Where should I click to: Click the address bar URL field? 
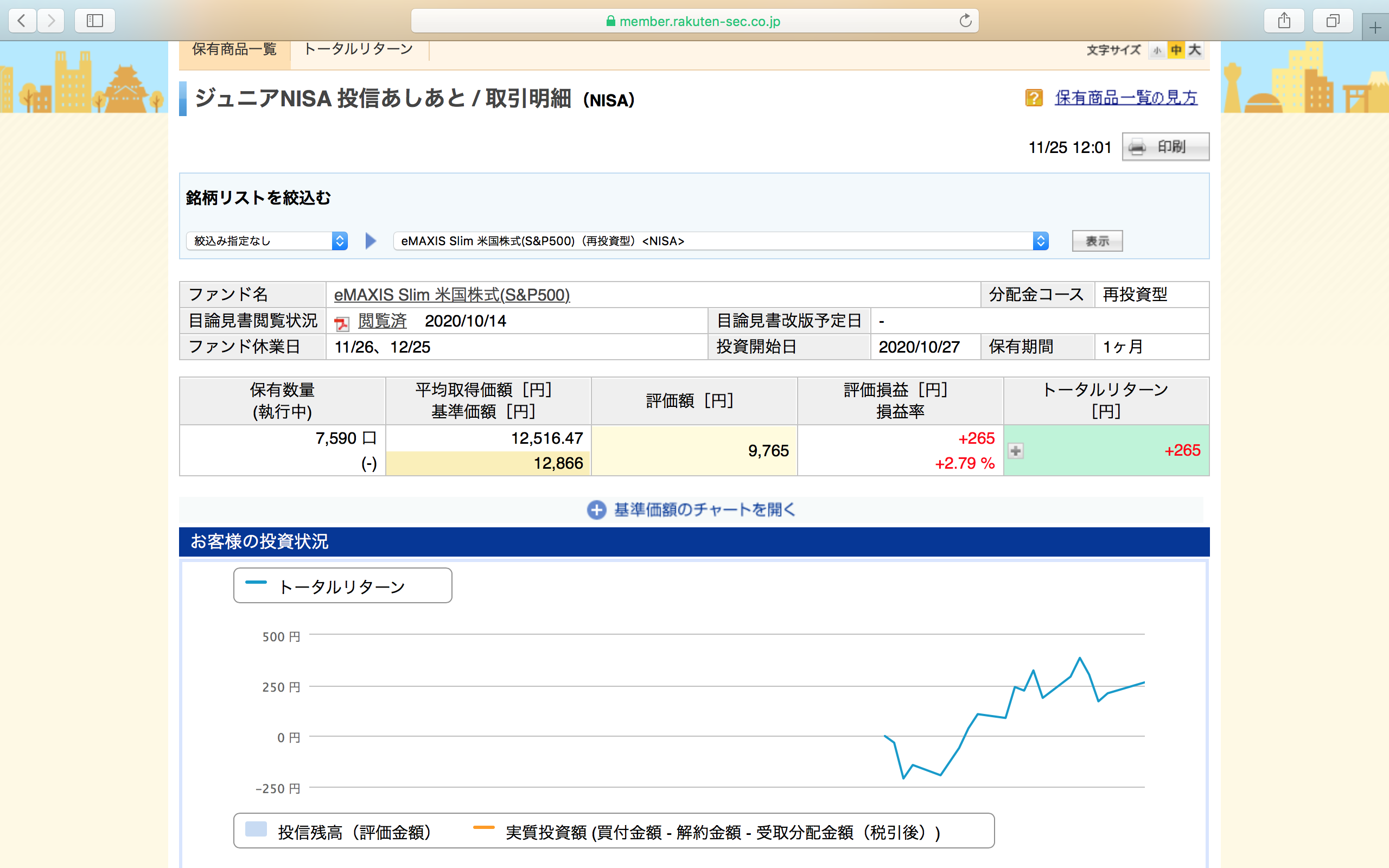(694, 21)
